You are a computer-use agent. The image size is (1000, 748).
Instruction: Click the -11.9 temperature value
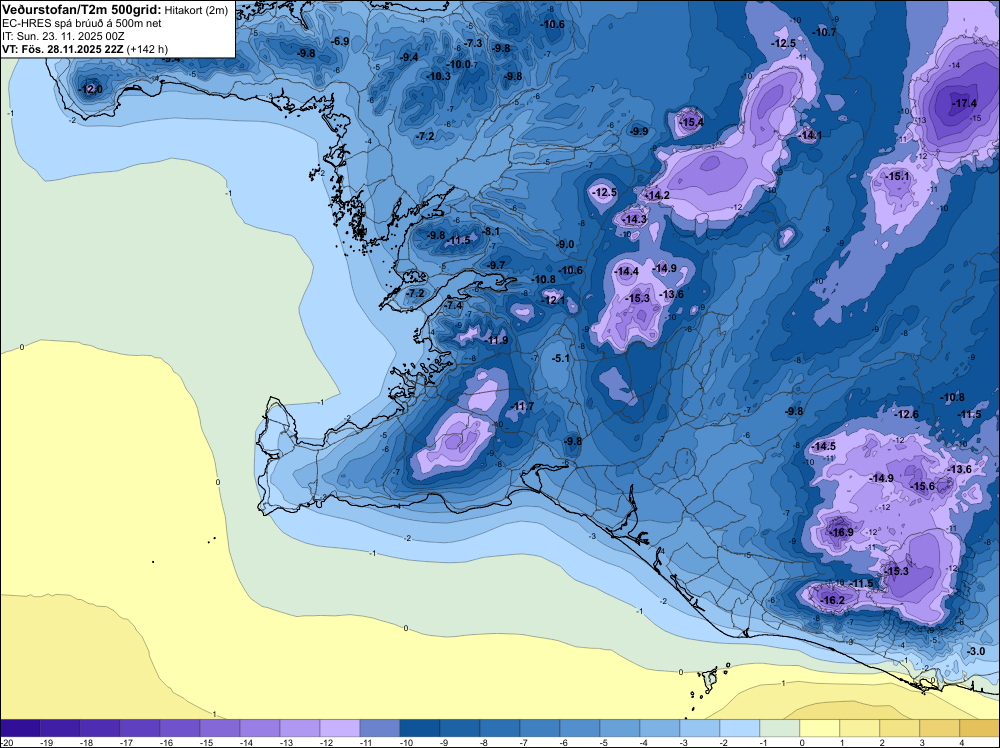tap(497, 341)
